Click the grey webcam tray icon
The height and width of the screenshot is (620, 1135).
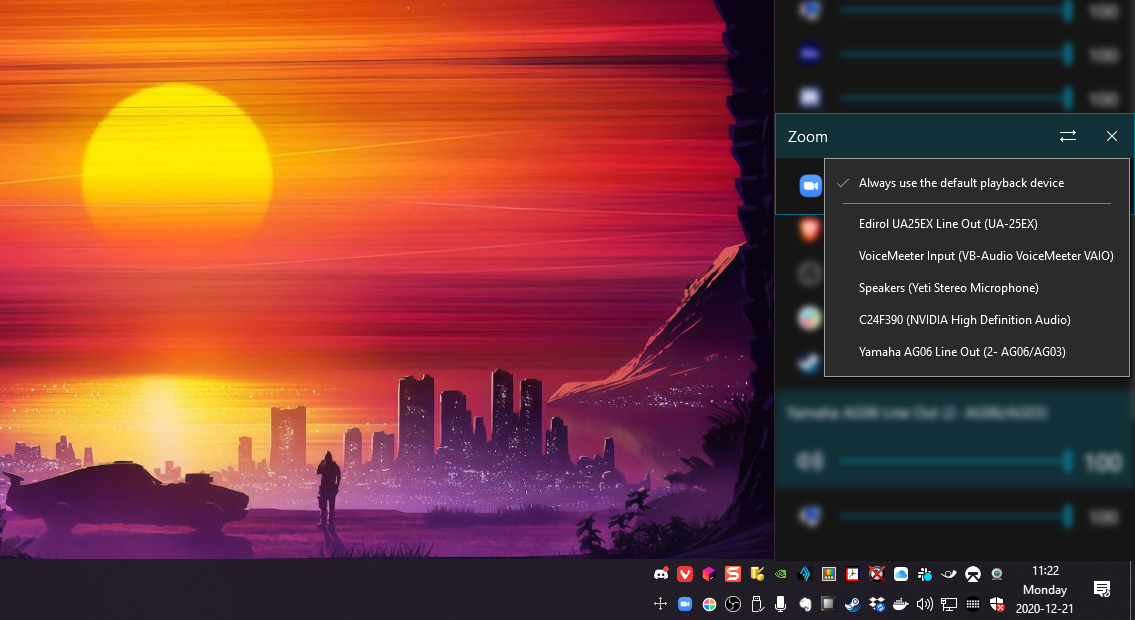[x=997, y=574]
